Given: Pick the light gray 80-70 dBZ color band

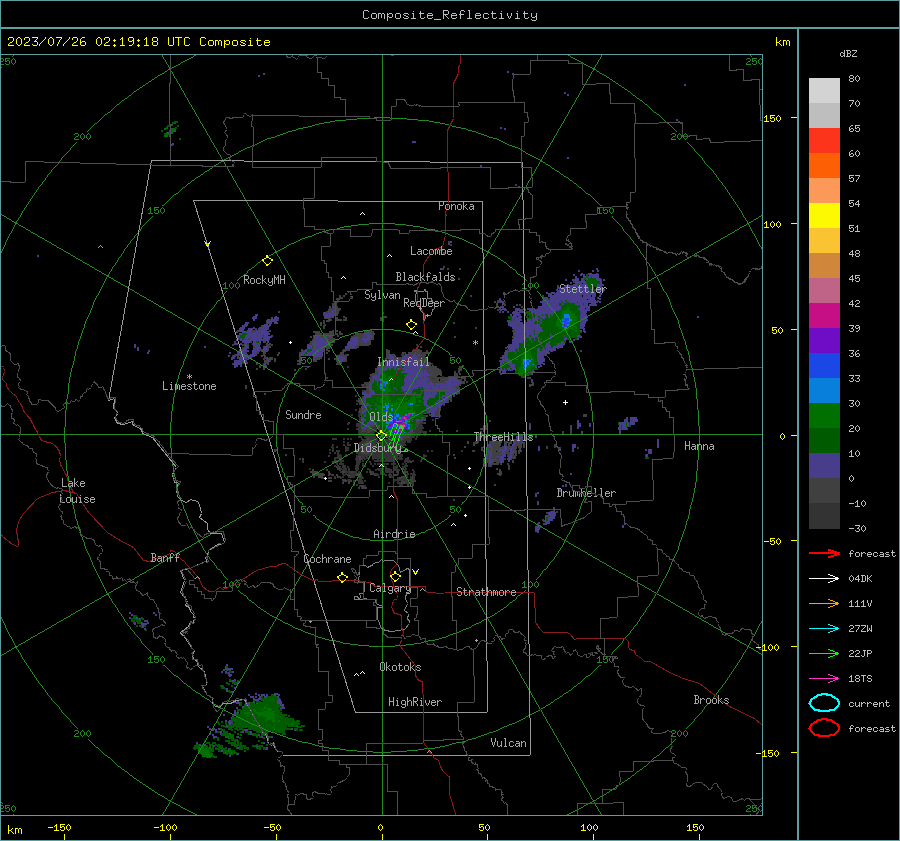Looking at the screenshot, I should pos(824,91).
